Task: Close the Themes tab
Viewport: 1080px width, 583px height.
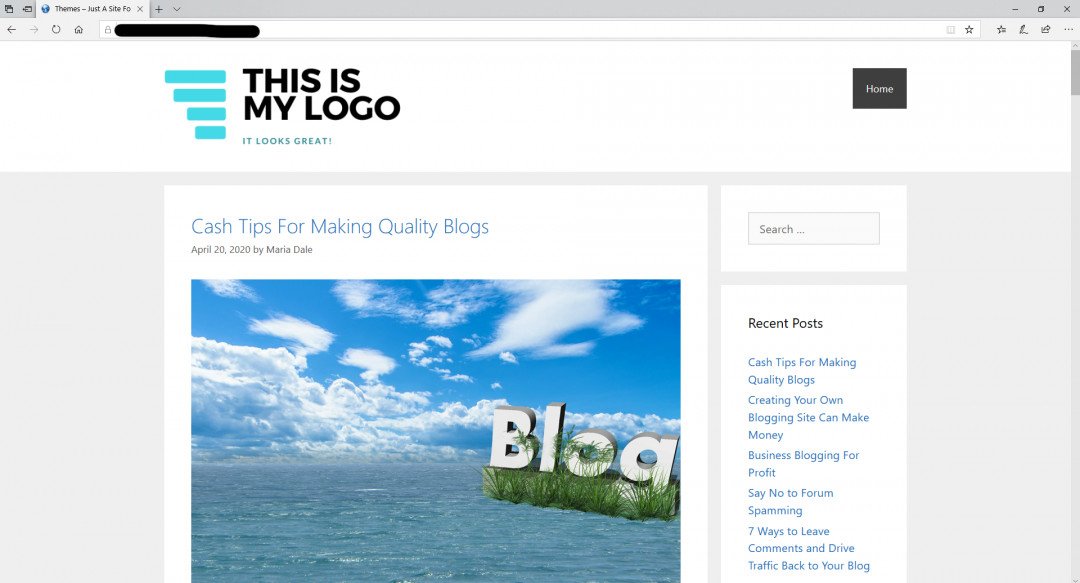Action: 140,9
